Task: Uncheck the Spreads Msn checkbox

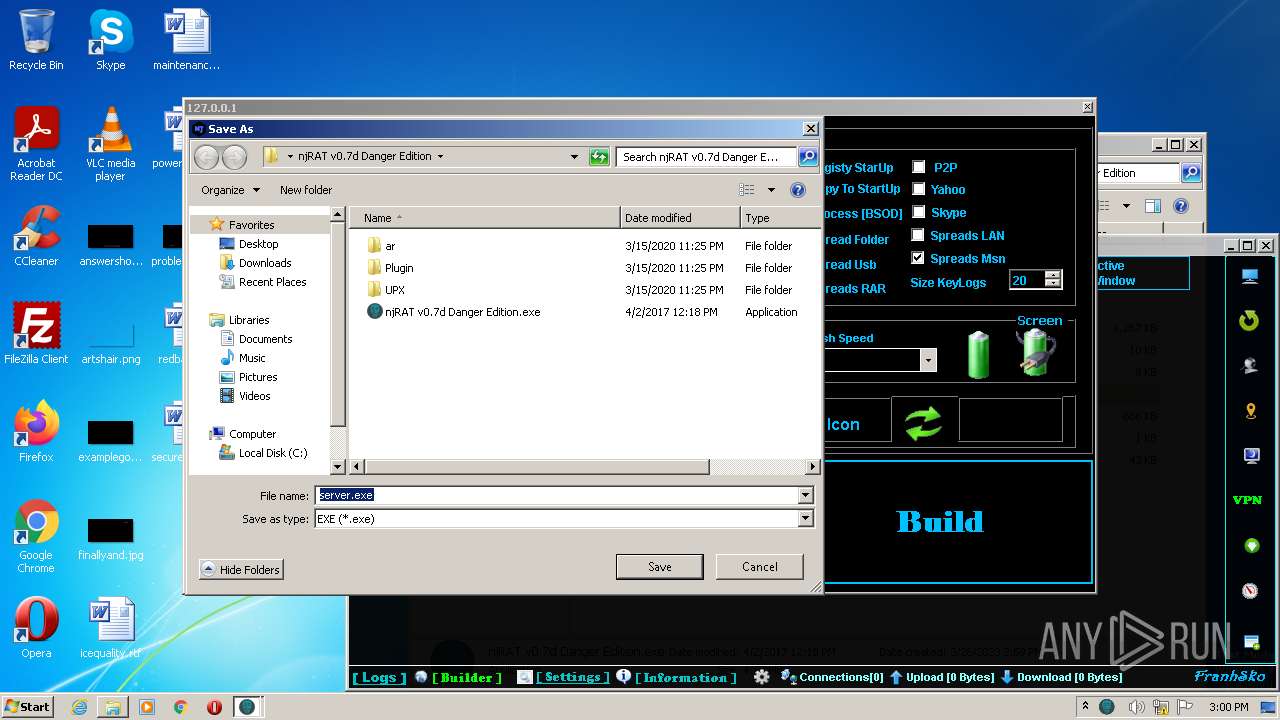Action: click(918, 258)
